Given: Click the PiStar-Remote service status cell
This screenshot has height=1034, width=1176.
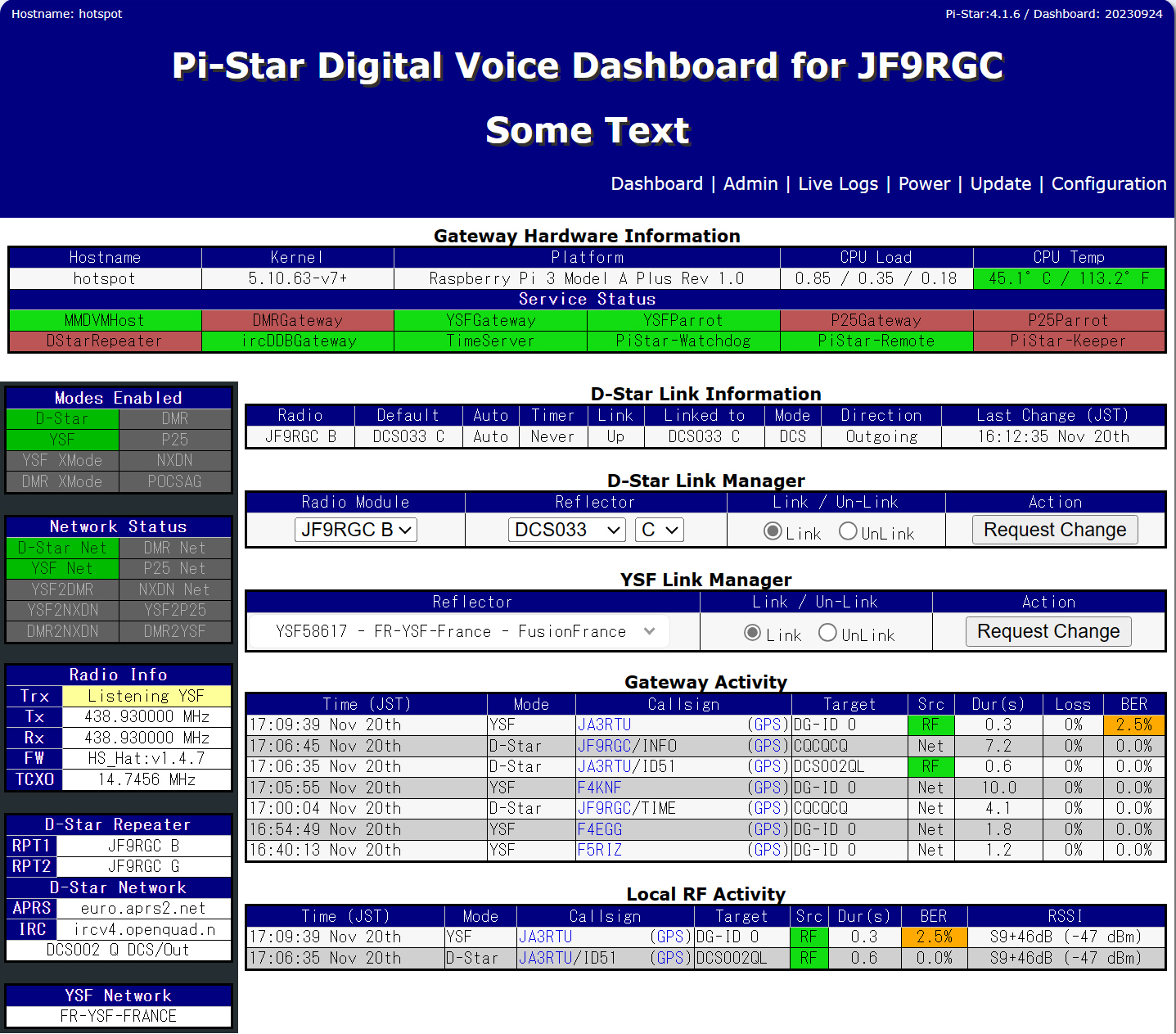Looking at the screenshot, I should click(876, 341).
